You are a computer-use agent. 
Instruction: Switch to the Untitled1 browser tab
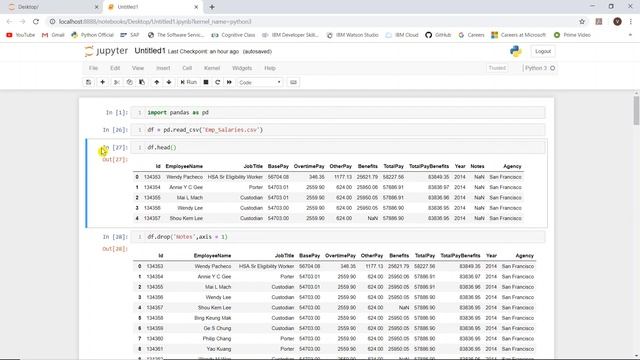pyautogui.click(x=151, y=7)
